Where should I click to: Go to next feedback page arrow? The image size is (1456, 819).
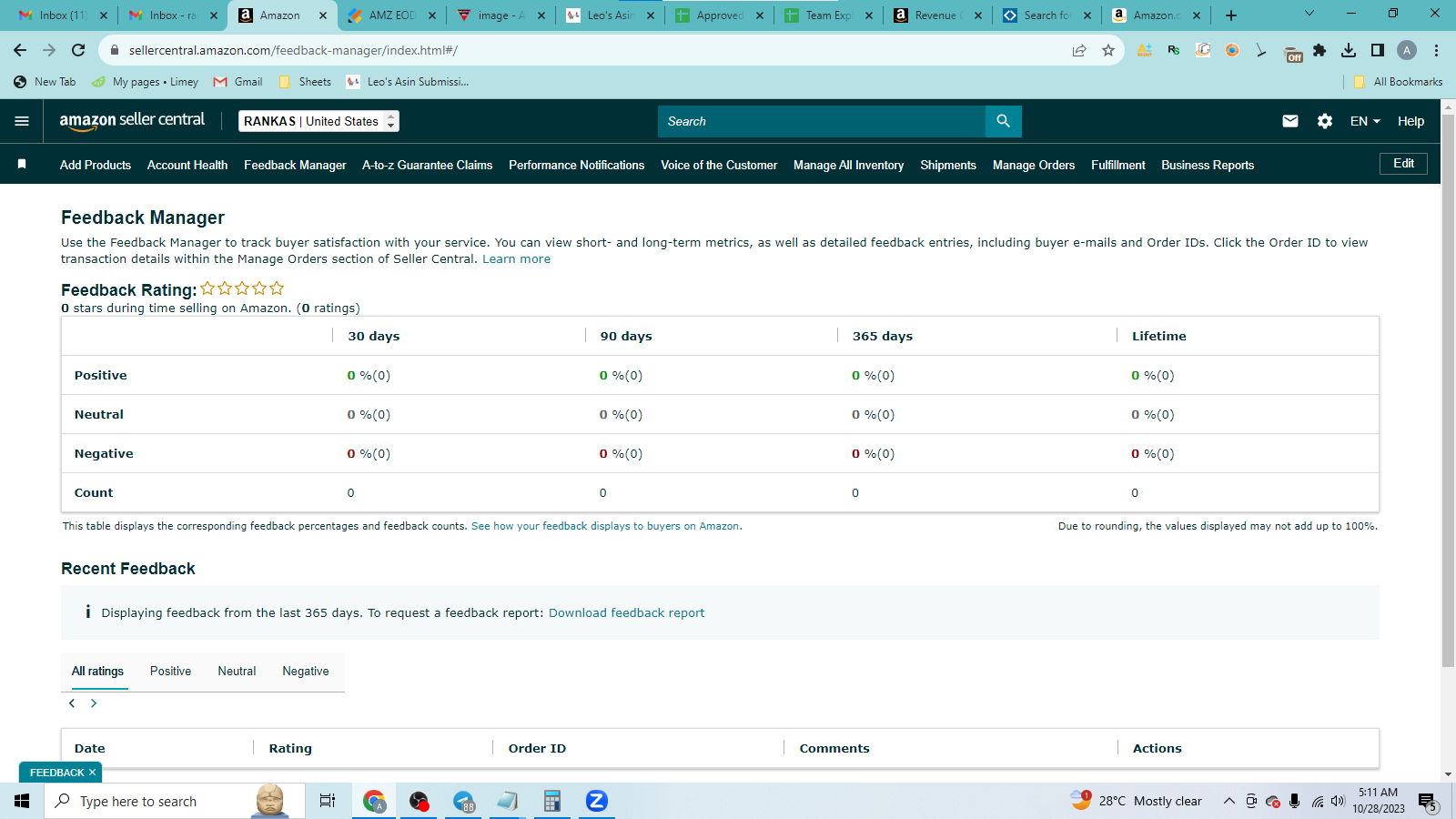click(93, 703)
